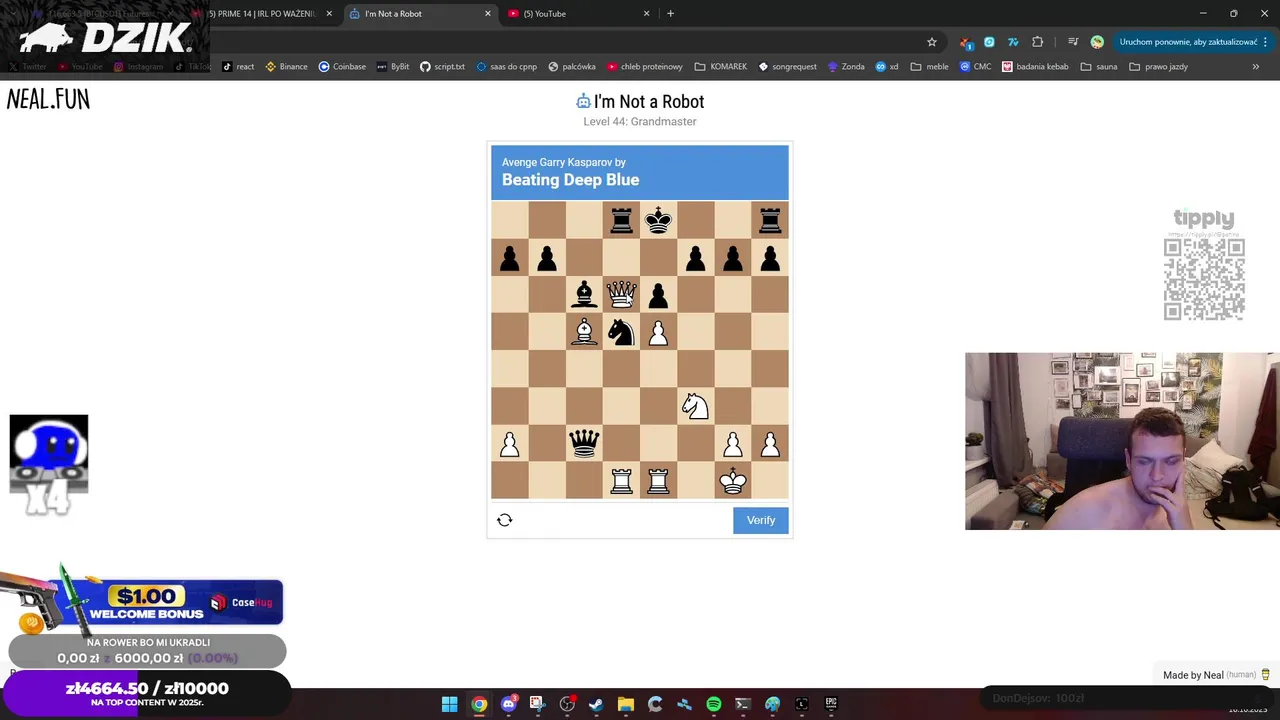The height and width of the screenshot is (720, 1280).
Task: Select the white rook on e1
Action: 658,480
